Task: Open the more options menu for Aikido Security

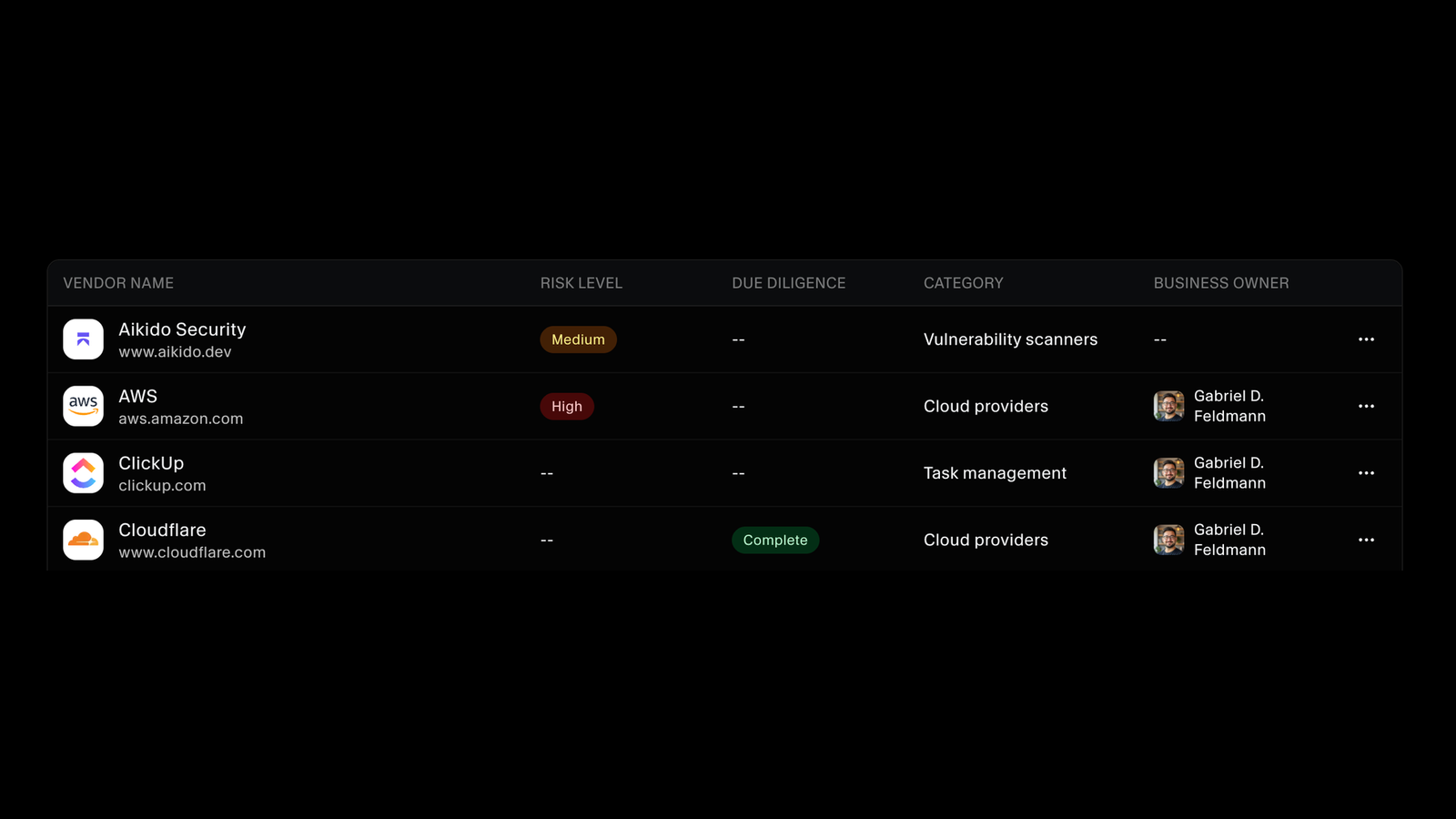Action: pos(1366,339)
